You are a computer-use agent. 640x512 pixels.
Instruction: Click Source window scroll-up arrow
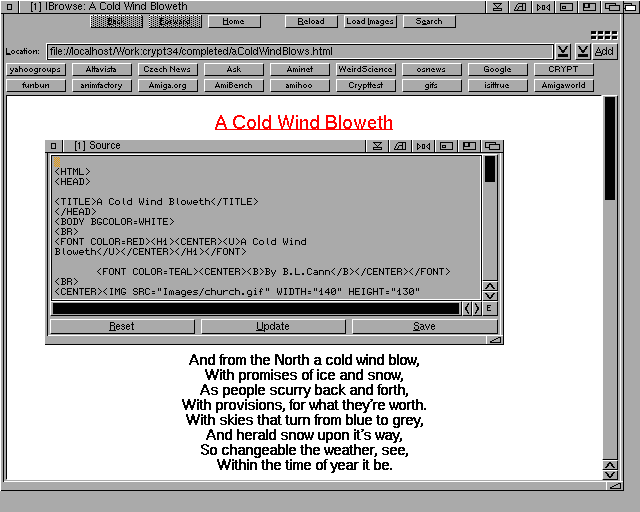[490, 284]
